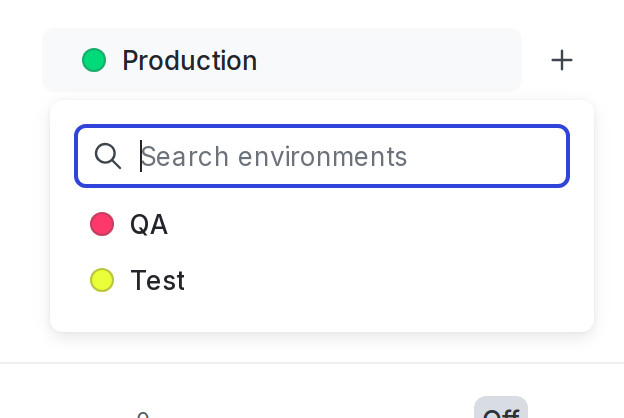Pick the yellow Test color indicator

(x=102, y=280)
